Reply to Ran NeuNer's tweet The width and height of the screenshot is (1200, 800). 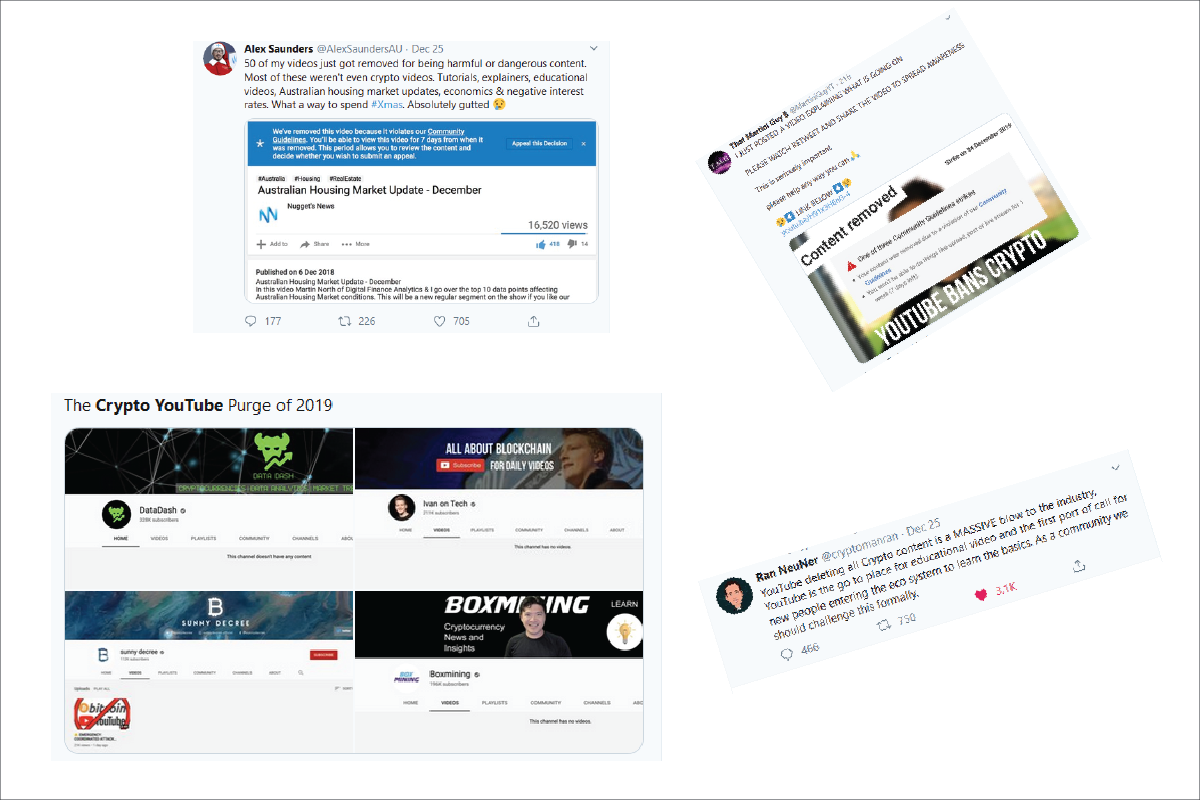click(x=787, y=653)
